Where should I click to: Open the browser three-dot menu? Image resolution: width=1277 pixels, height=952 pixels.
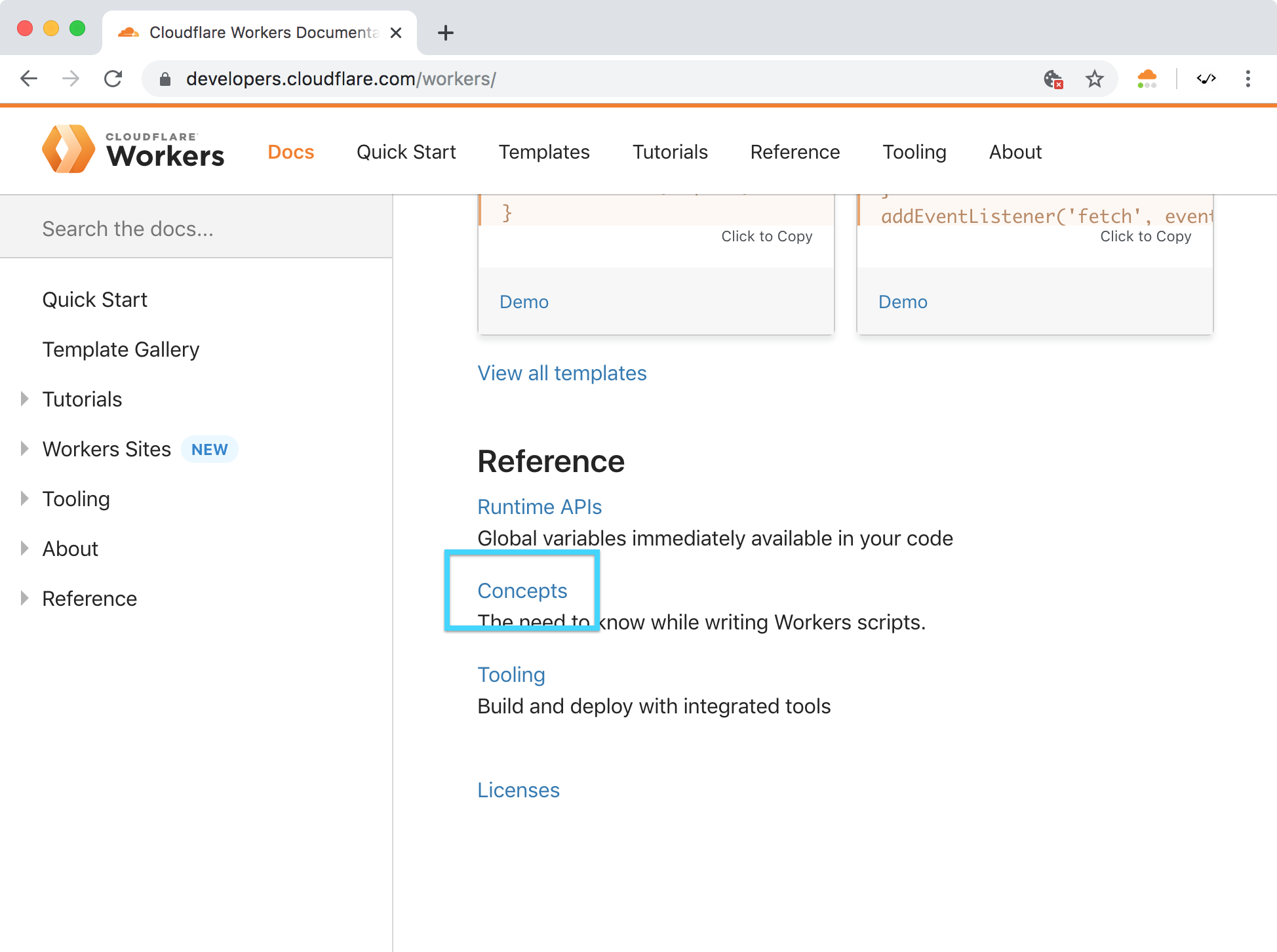click(x=1248, y=79)
